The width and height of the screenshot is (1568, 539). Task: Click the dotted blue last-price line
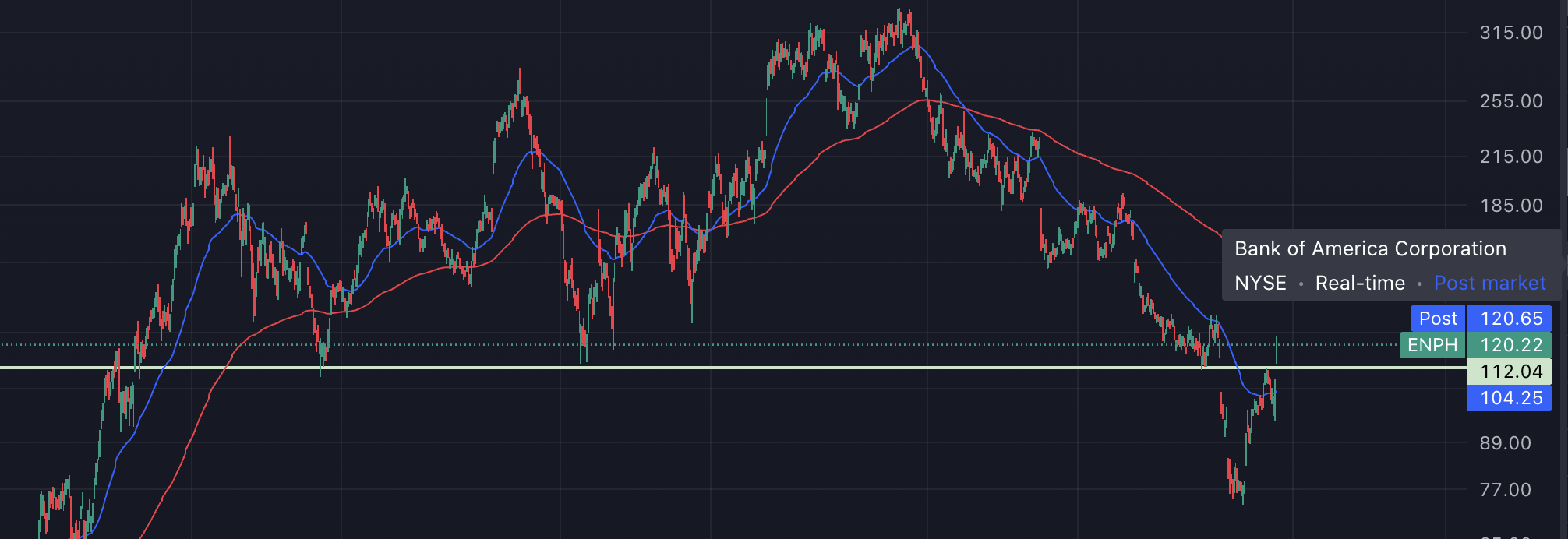tap(779, 343)
